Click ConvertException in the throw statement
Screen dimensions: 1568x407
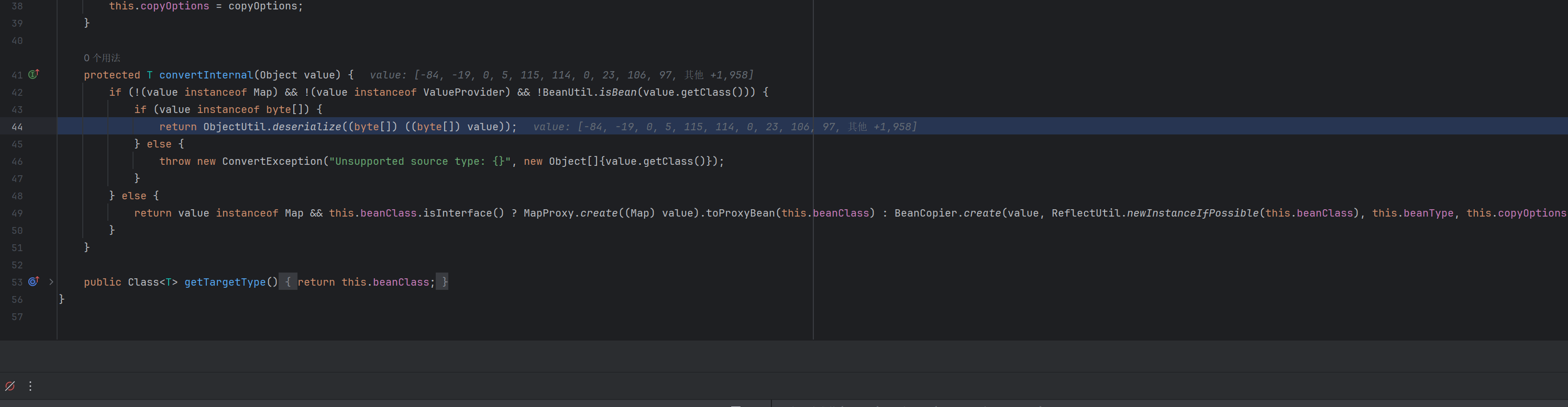pos(272,161)
